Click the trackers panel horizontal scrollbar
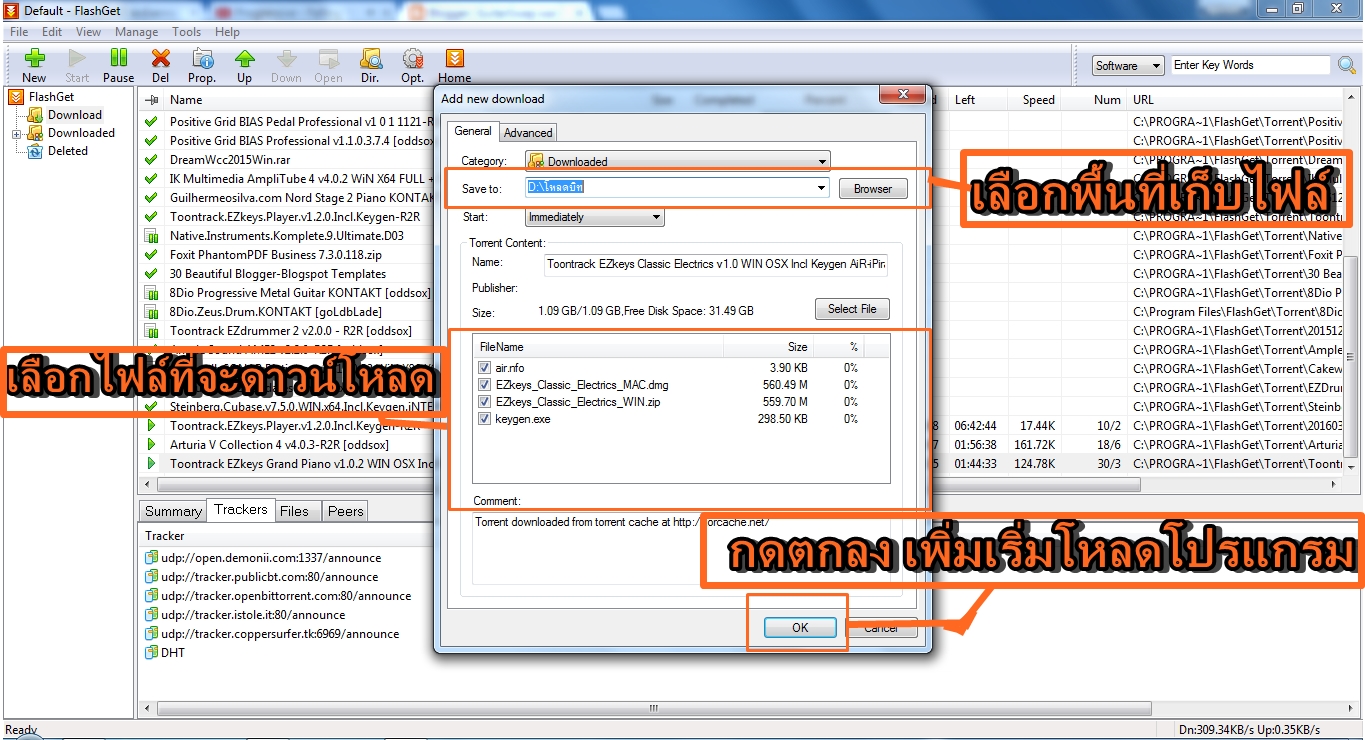The height and width of the screenshot is (740, 1365). click(x=655, y=709)
